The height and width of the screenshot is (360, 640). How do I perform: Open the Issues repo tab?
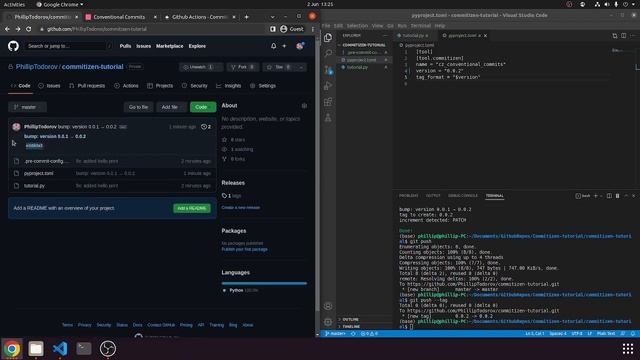click(49, 86)
